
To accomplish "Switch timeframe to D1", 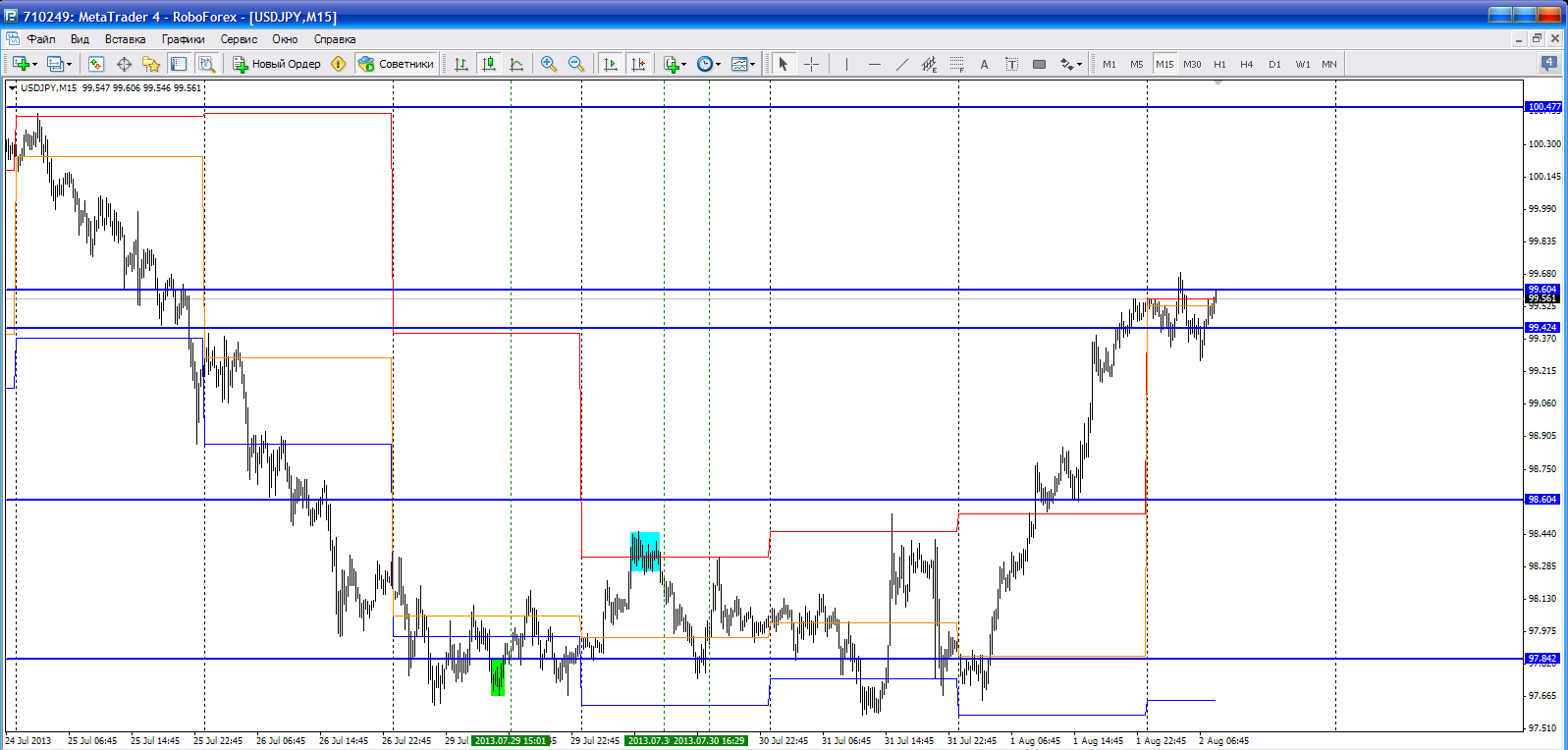I will pyautogui.click(x=1274, y=64).
